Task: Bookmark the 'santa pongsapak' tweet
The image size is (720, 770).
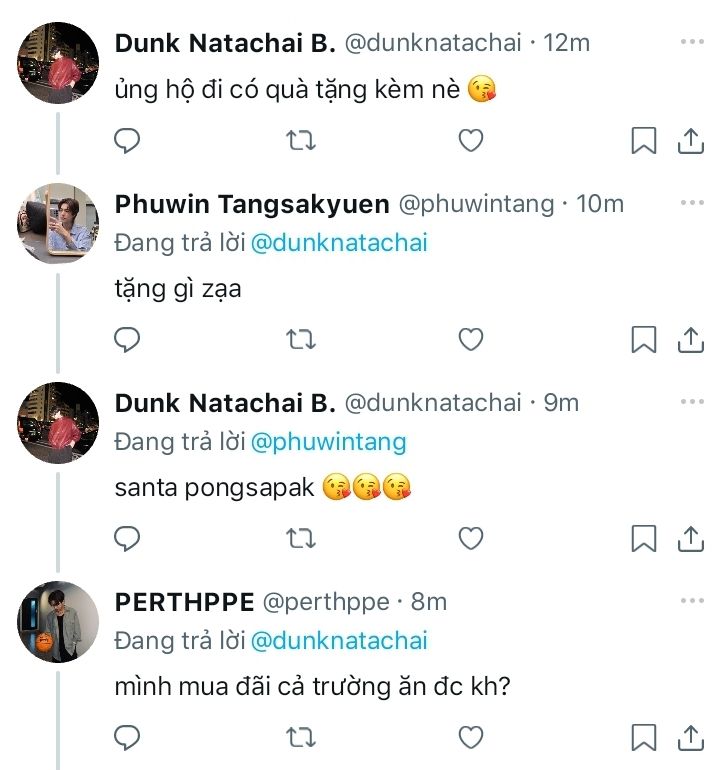Action: tap(644, 539)
